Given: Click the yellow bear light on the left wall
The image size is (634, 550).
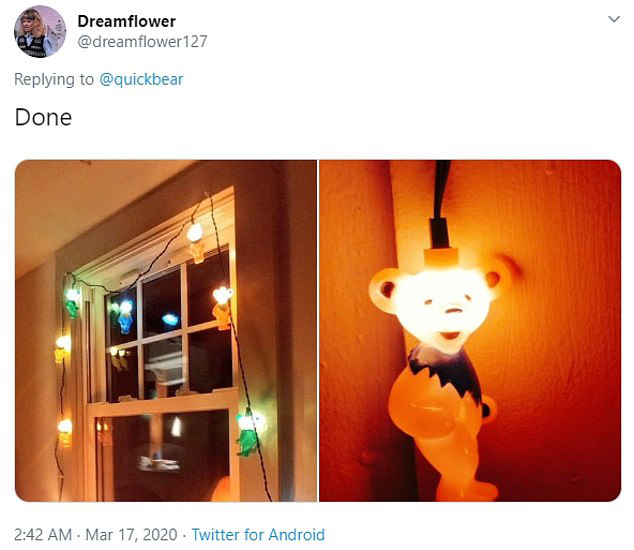Looking at the screenshot, I should pyautogui.click(x=61, y=350).
